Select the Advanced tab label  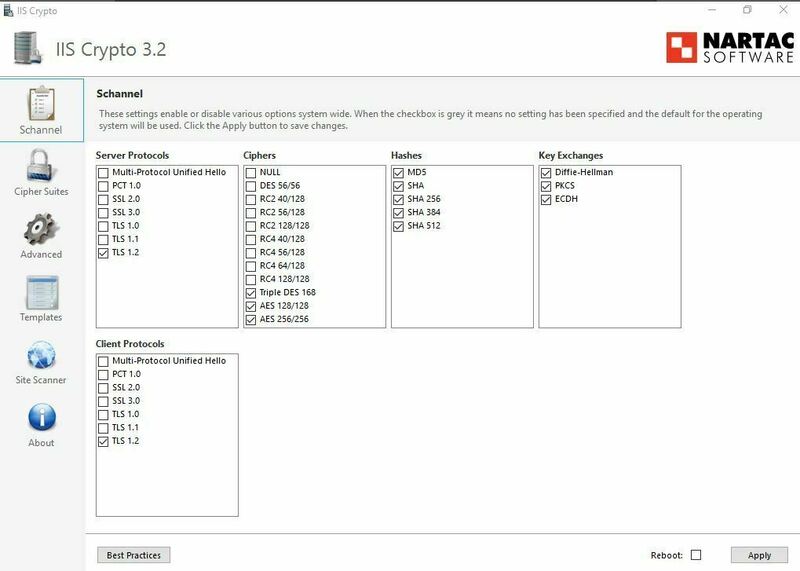tap(41, 255)
